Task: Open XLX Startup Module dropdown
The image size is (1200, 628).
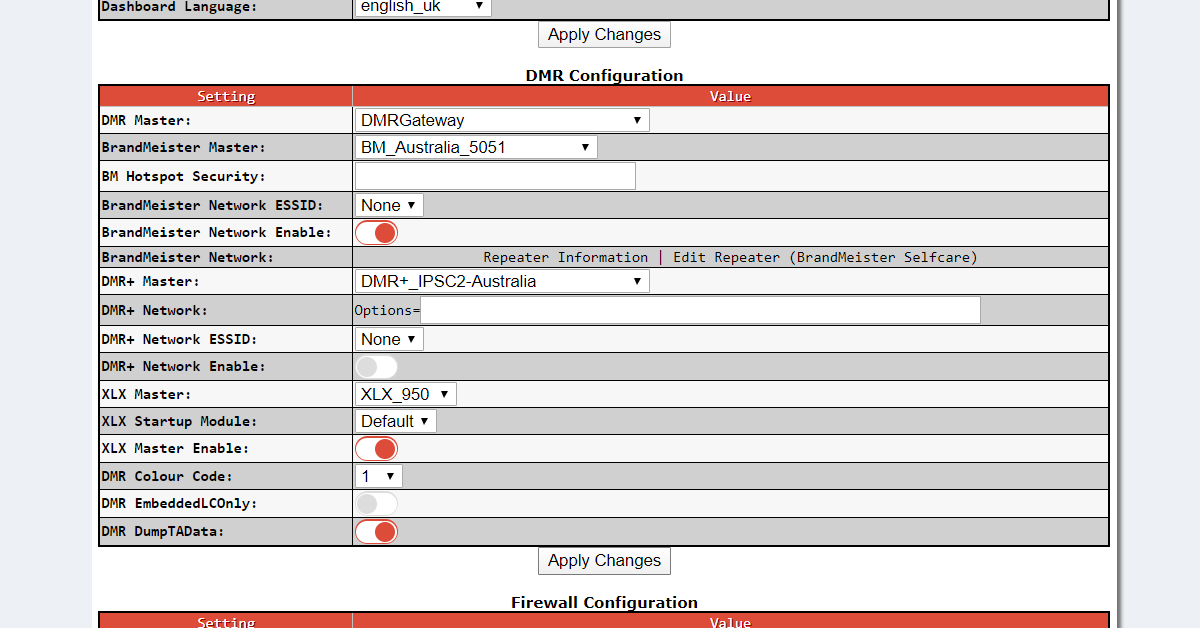Action: pyautogui.click(x=396, y=421)
